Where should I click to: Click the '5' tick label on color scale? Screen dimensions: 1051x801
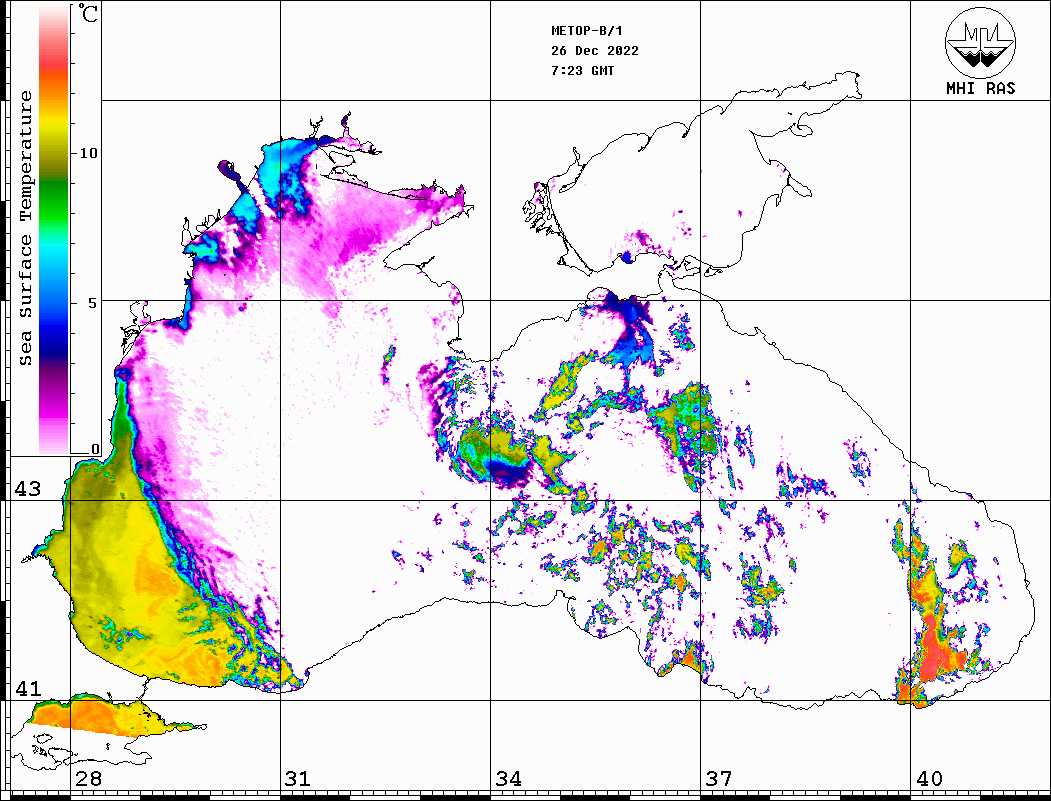click(x=94, y=303)
